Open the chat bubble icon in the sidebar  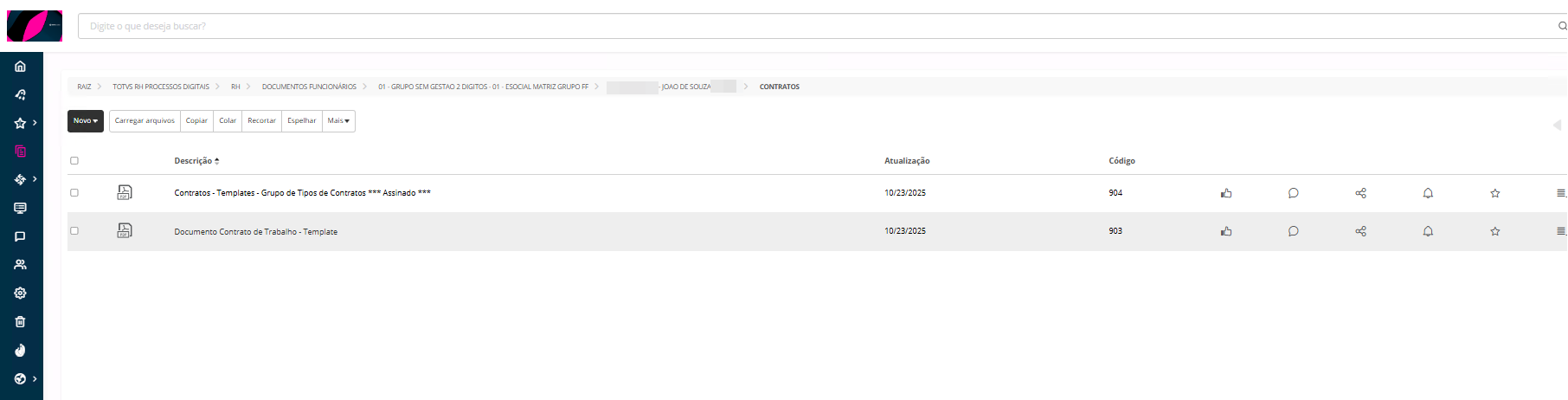[x=20, y=236]
